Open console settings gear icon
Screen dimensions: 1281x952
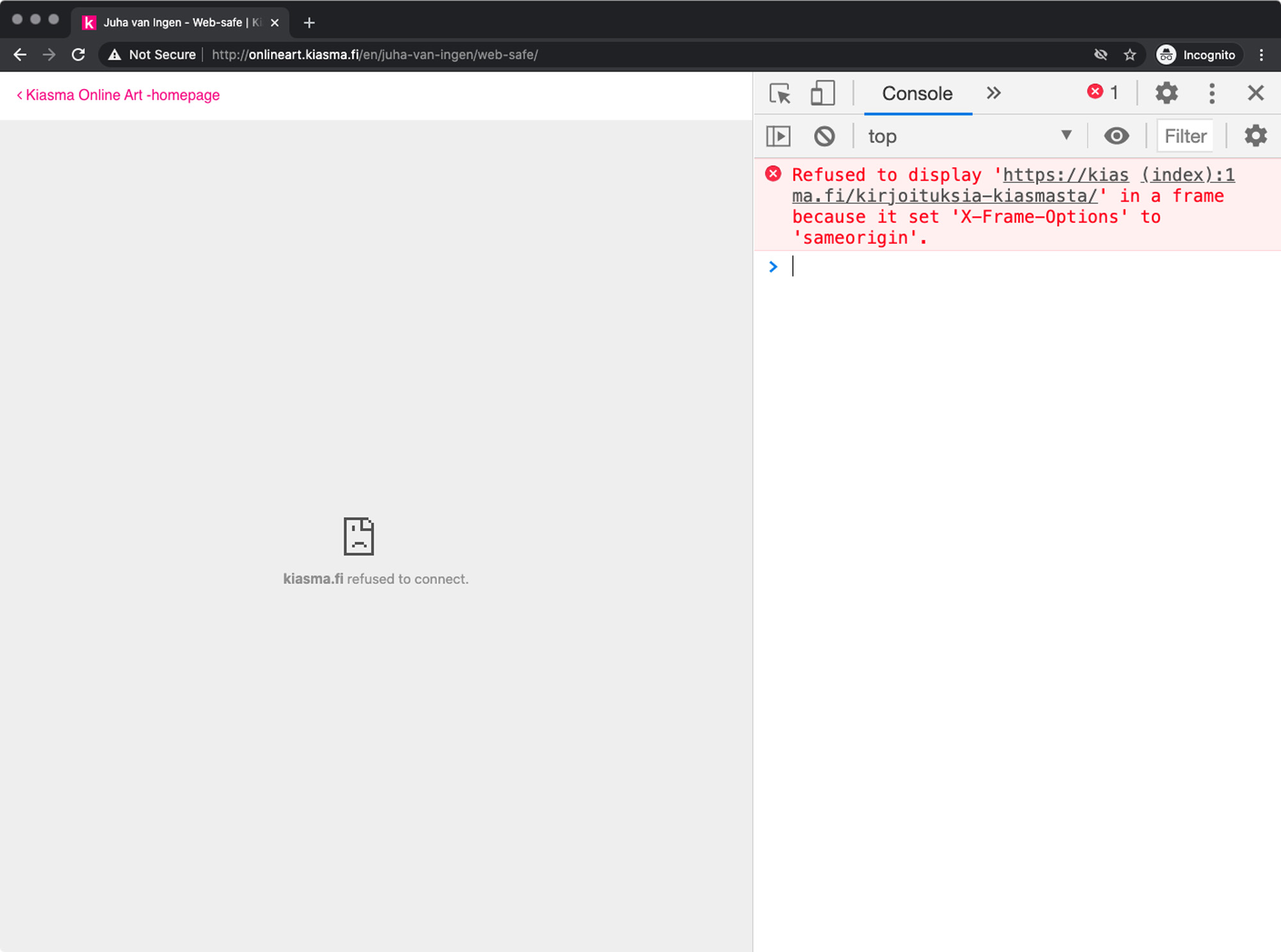[1255, 136]
